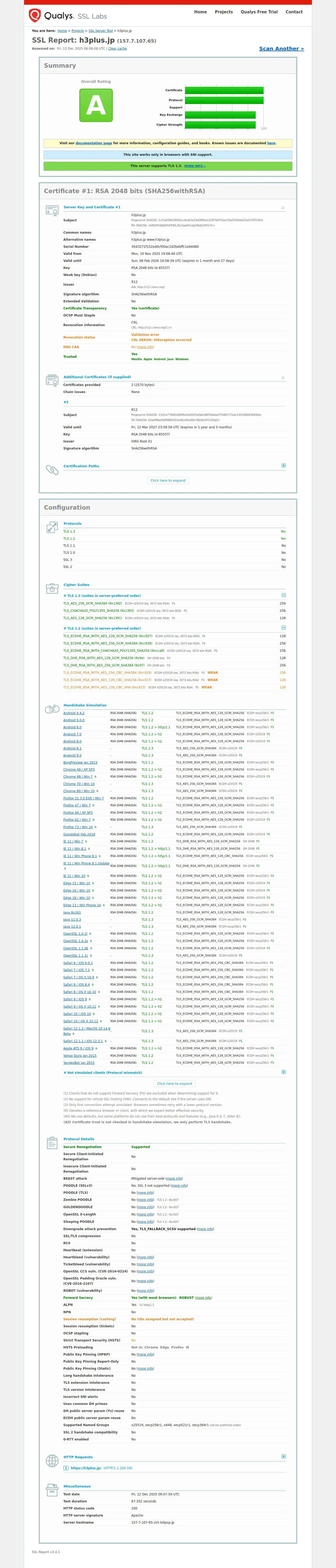Image resolution: width=336 pixels, height=1568 pixels.
Task: Collapse the TLS 1.2 cipher suites list
Action: 284,627
